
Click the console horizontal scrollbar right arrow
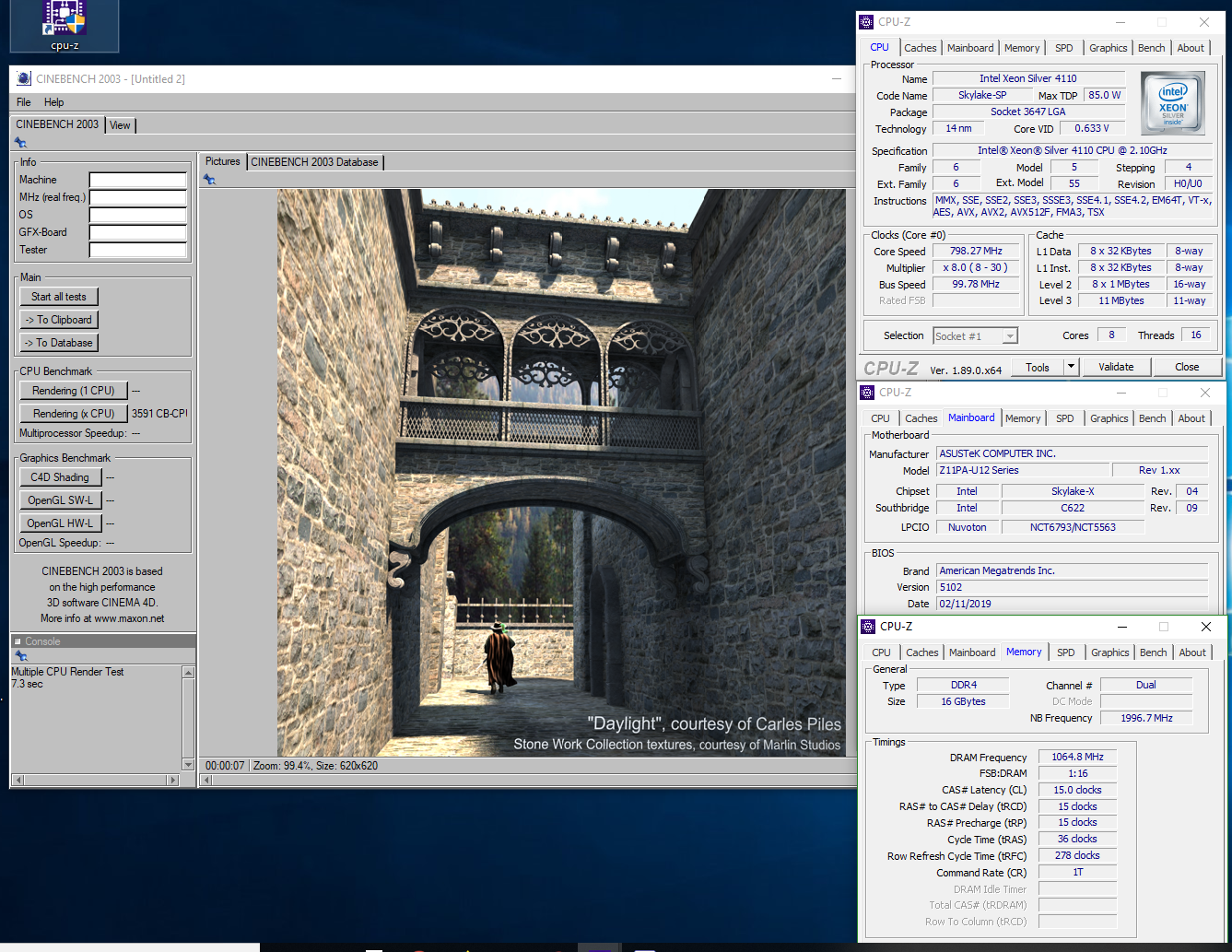(172, 781)
